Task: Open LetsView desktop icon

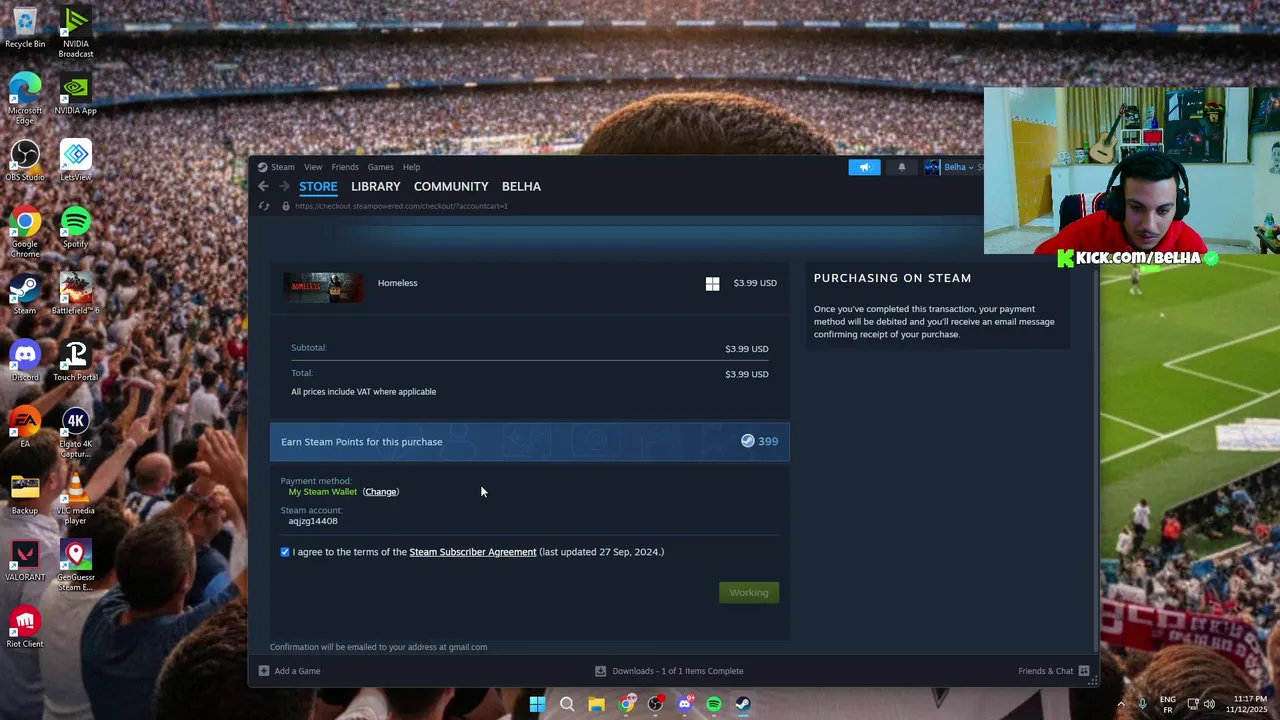Action: tap(75, 161)
